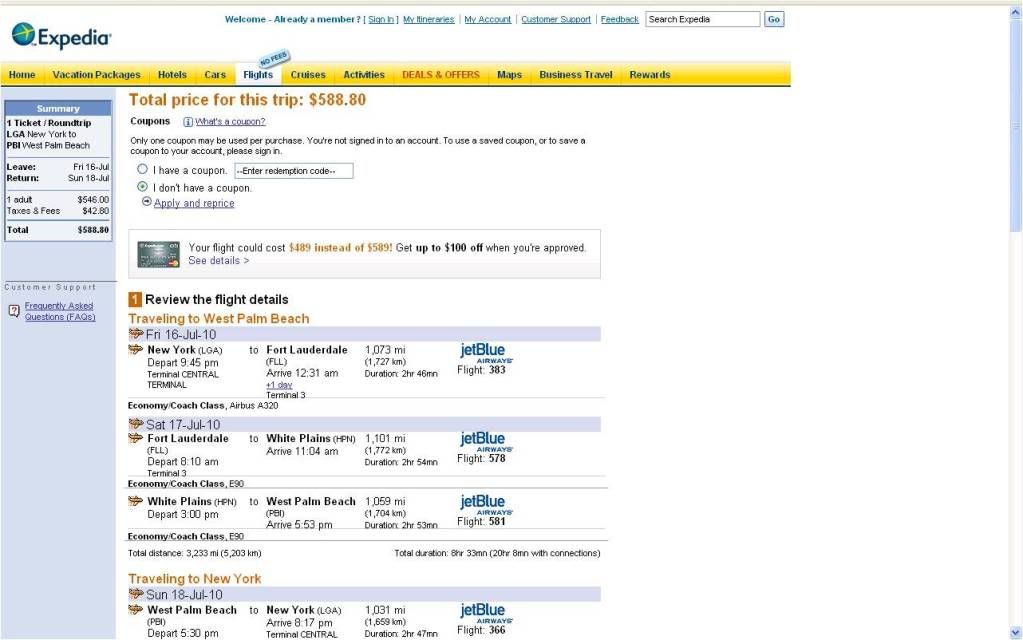Open My Itineraries link
The width and height of the screenshot is (1023, 640).
tap(429, 20)
